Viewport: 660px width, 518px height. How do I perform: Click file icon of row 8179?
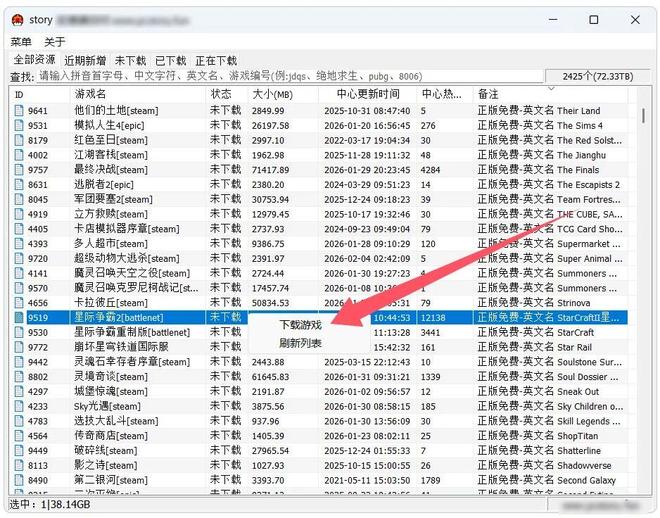19,140
